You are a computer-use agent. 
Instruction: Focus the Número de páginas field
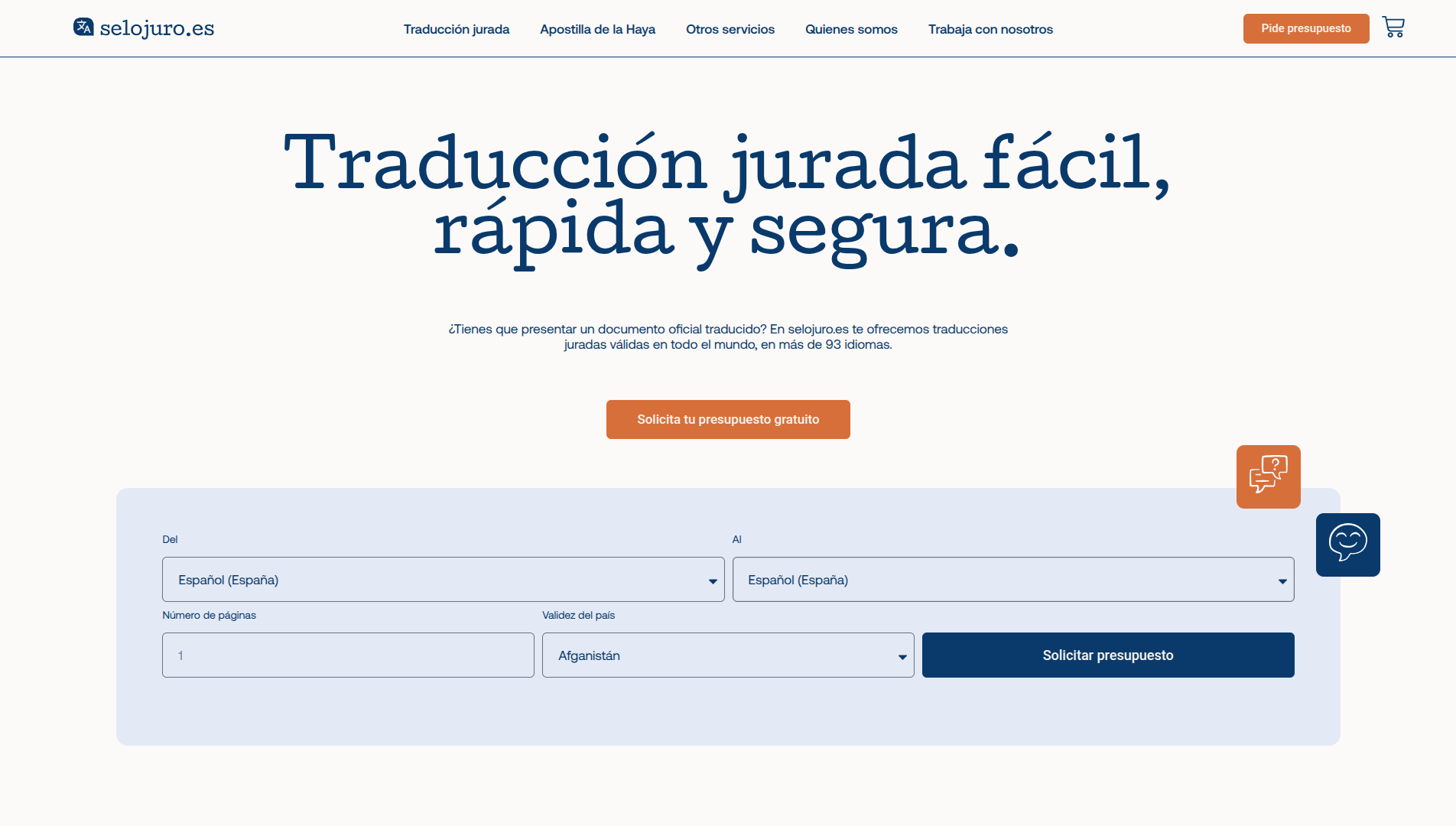tap(348, 655)
